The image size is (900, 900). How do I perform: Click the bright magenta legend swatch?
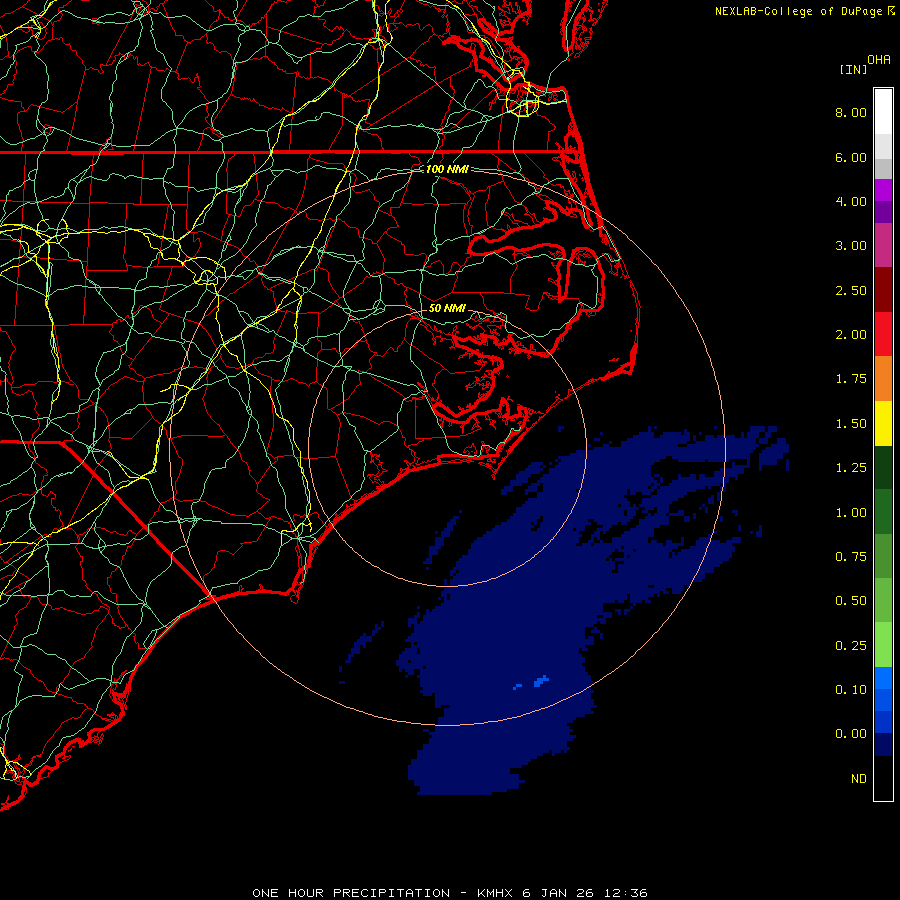[x=883, y=190]
